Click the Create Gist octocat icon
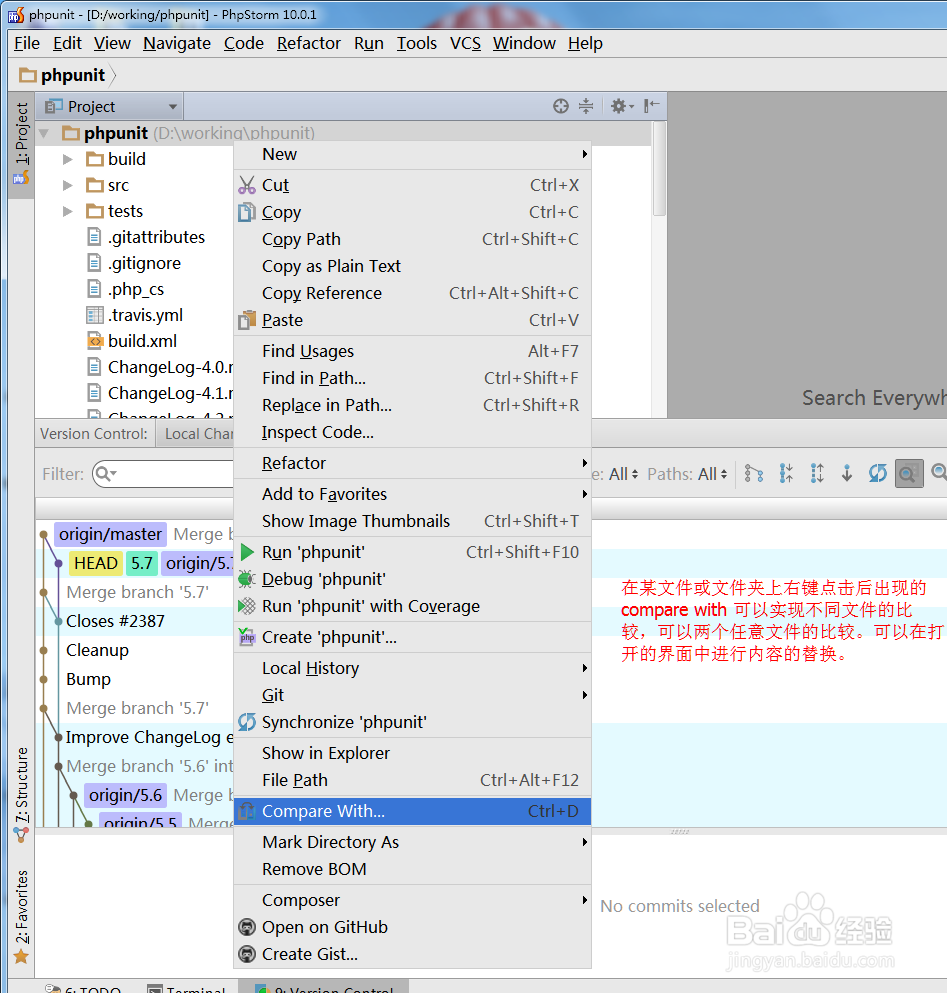 pos(247,954)
